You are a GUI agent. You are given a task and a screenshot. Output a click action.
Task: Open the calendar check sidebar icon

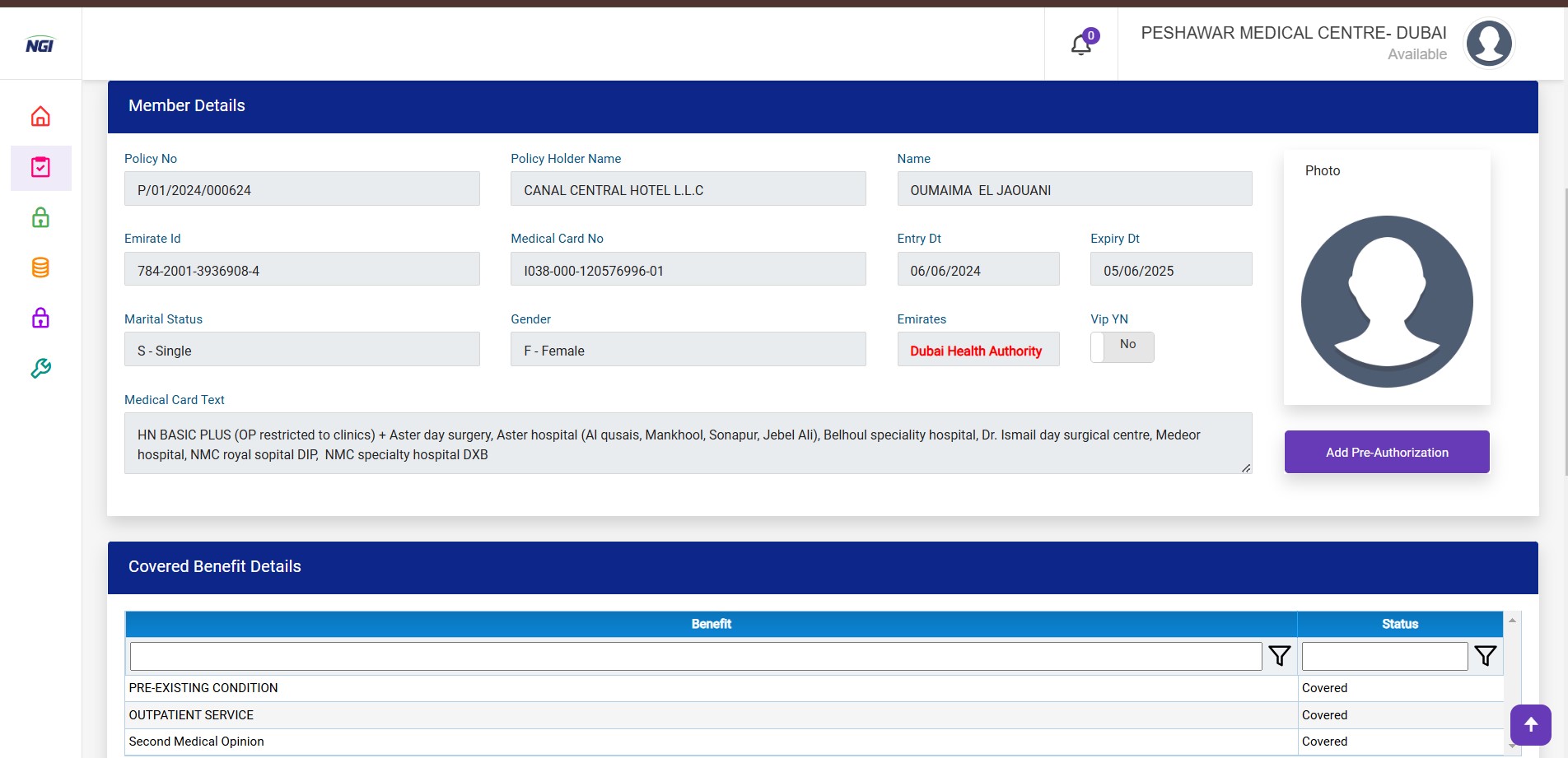pos(40,168)
